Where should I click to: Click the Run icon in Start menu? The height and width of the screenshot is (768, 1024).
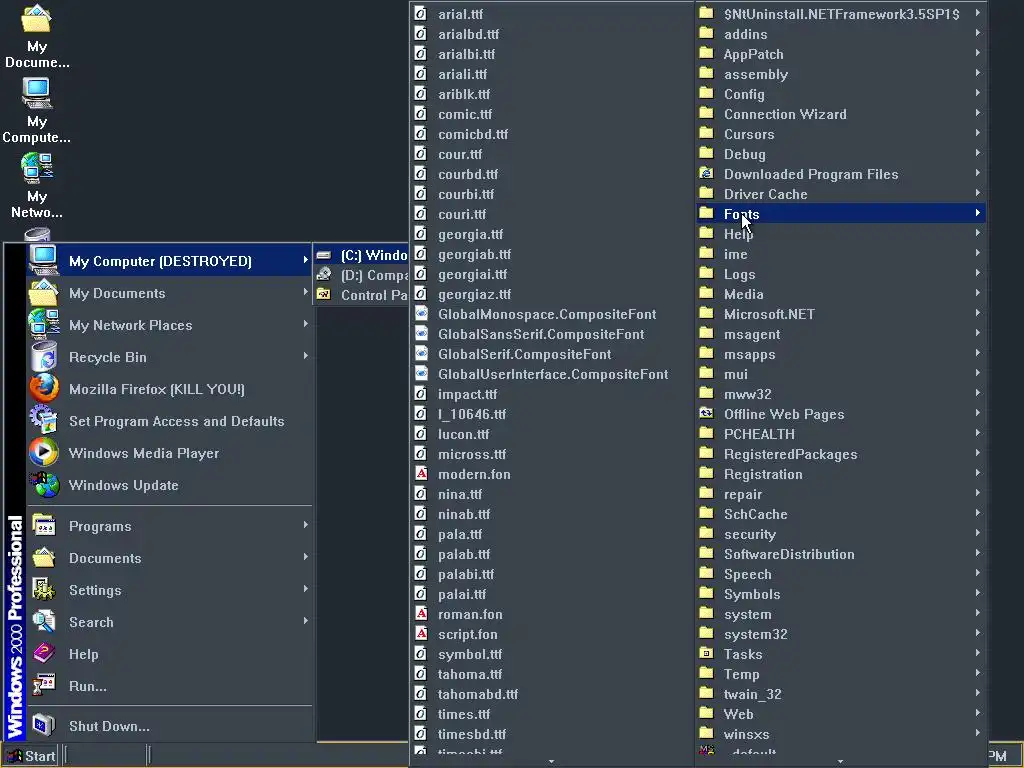(44, 686)
